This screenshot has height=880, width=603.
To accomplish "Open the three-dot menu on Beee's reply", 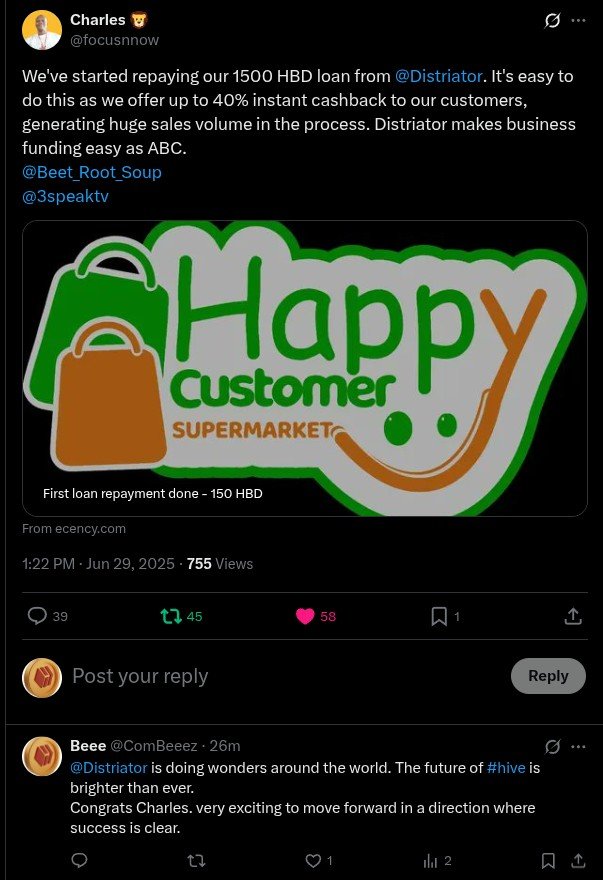I will pyautogui.click(x=578, y=746).
